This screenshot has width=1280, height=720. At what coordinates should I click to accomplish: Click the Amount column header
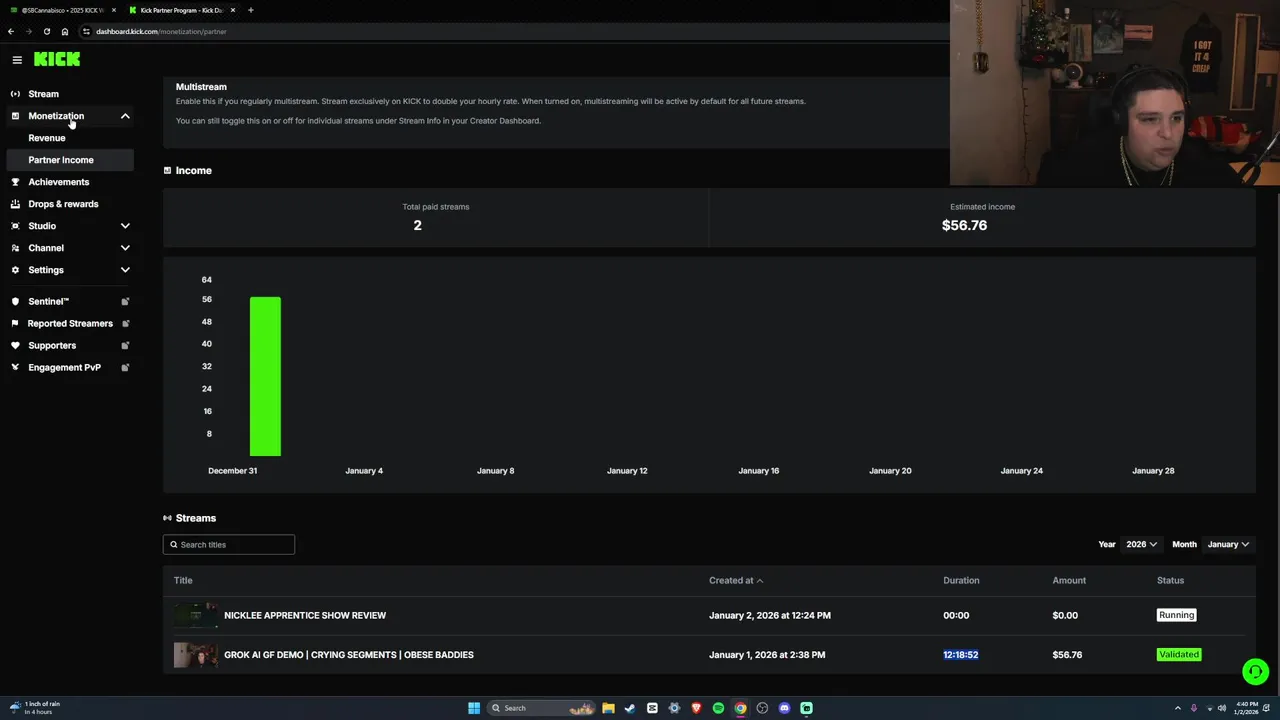(1069, 580)
